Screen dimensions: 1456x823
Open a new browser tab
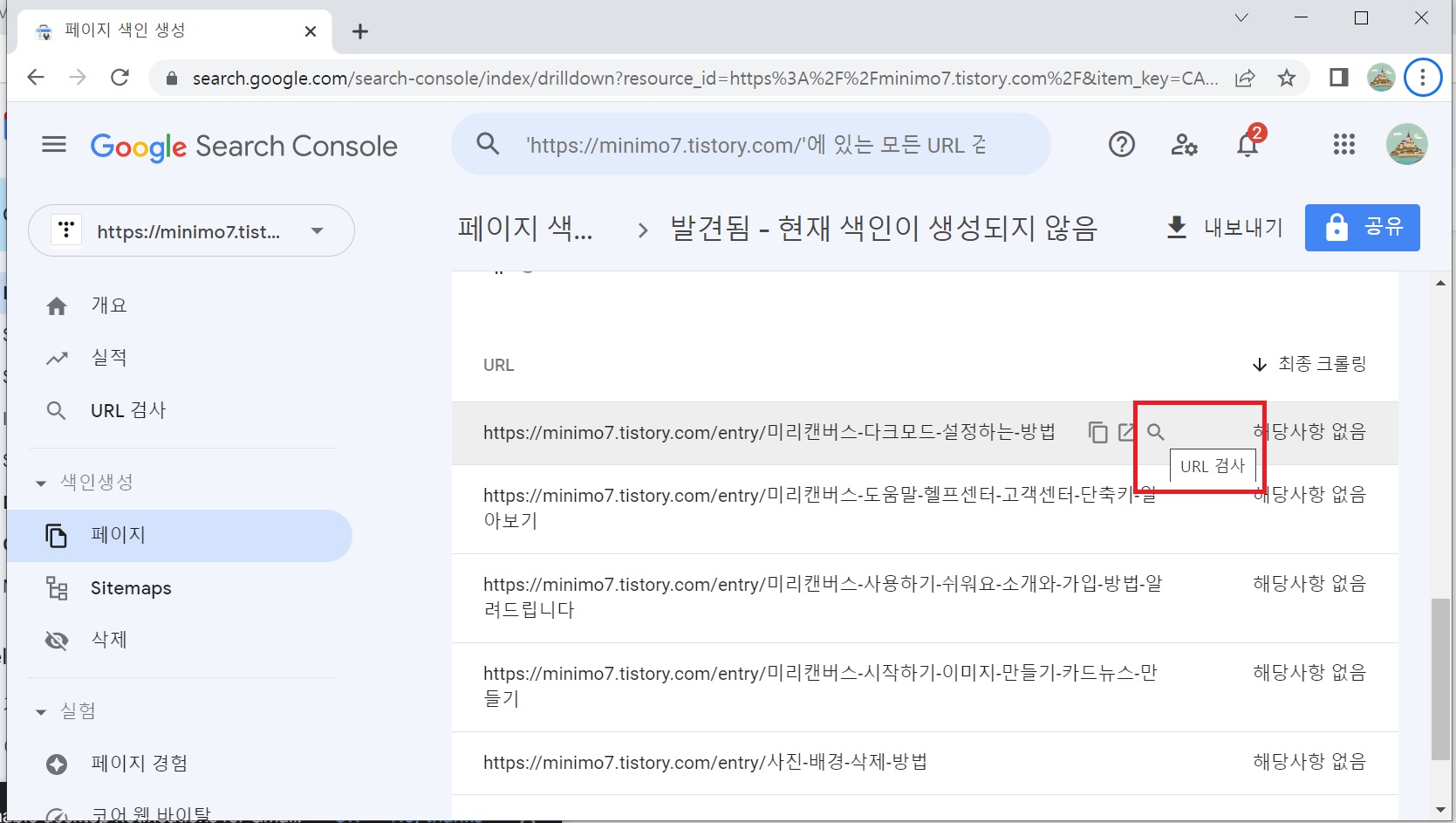click(360, 31)
